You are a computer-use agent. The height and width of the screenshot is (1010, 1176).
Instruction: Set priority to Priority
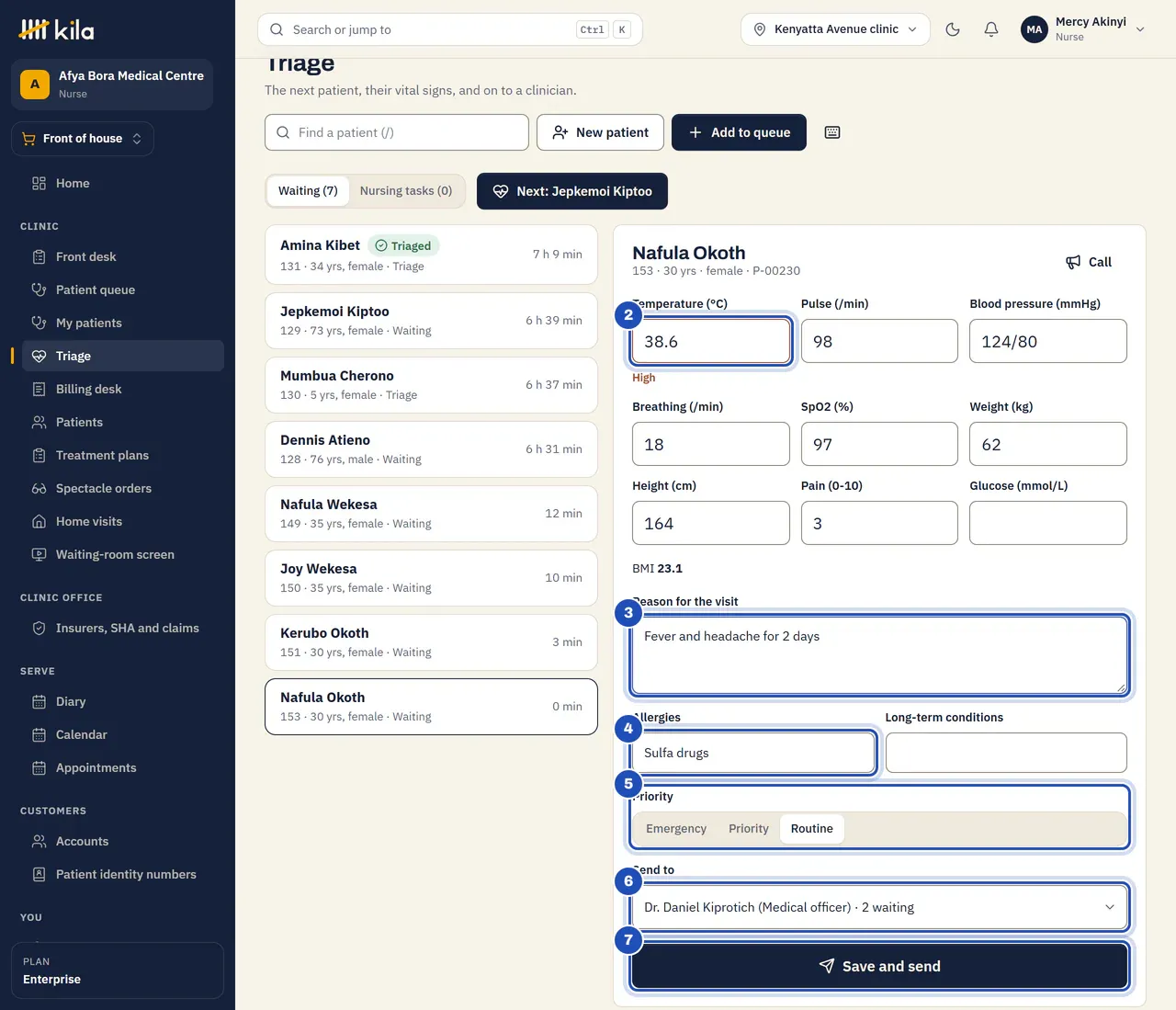(x=749, y=828)
